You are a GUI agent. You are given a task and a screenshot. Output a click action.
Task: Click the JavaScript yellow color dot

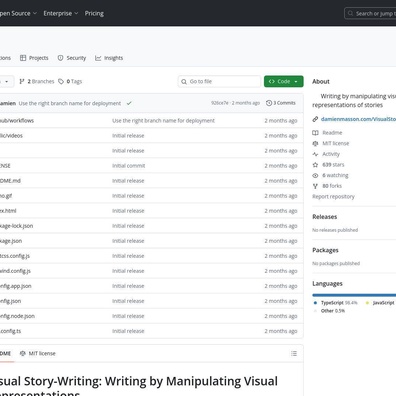[x=367, y=303]
